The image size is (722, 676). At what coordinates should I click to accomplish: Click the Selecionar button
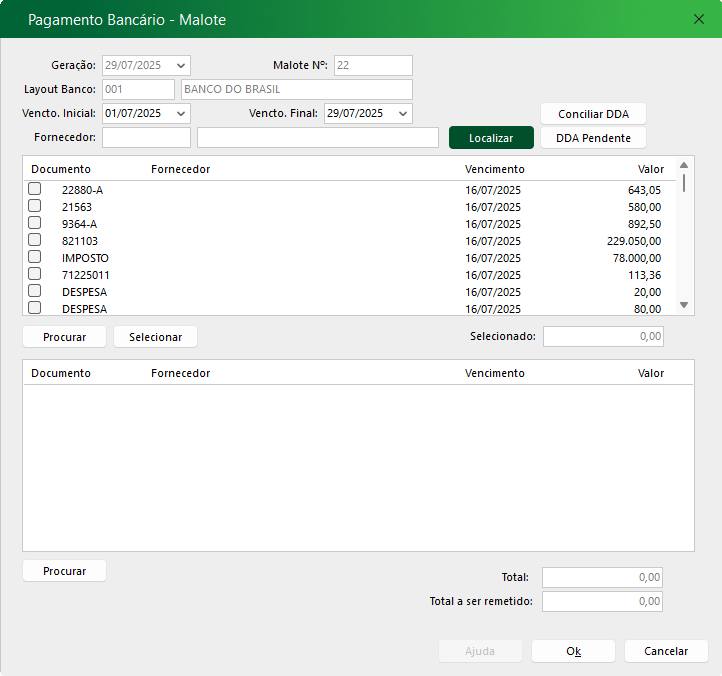pos(155,337)
